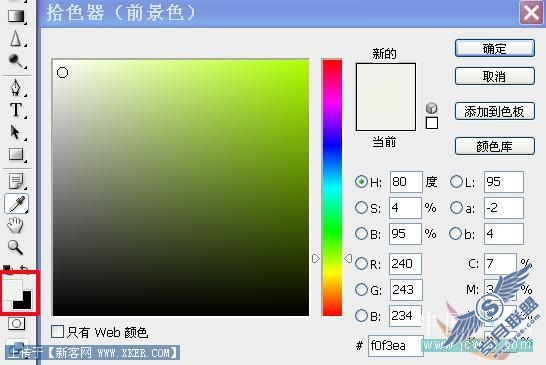The image size is (546, 365).
Task: Click the foreground color swatch in toolbar
Action: [12, 289]
